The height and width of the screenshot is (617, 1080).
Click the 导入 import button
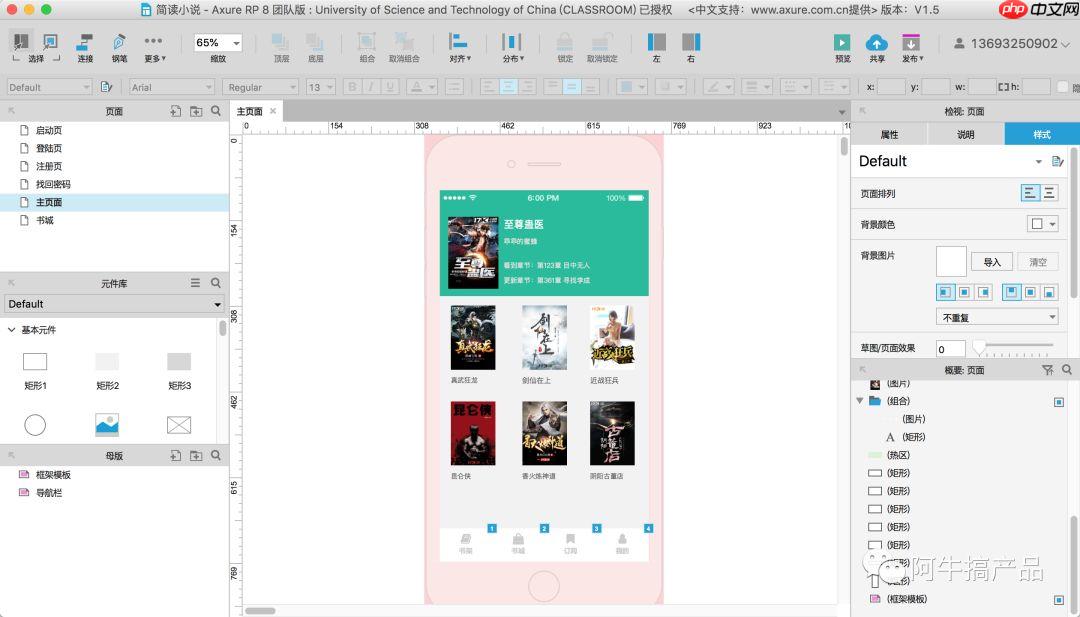(x=991, y=262)
